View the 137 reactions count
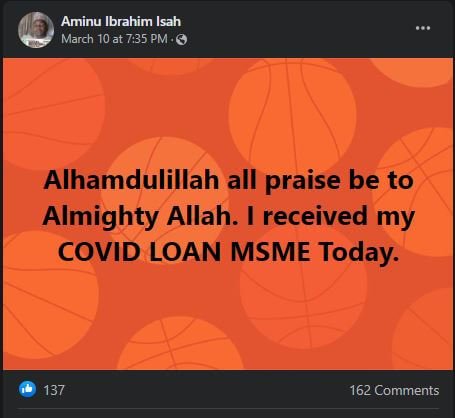Viewport: 455px width, 418px height. click(54, 390)
